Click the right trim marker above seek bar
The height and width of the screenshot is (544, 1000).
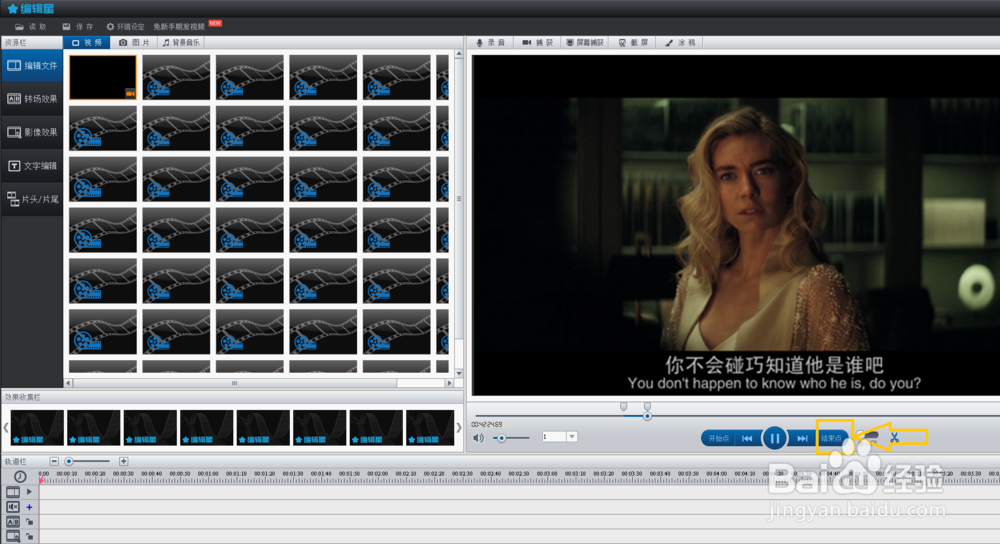pyautogui.click(x=647, y=406)
